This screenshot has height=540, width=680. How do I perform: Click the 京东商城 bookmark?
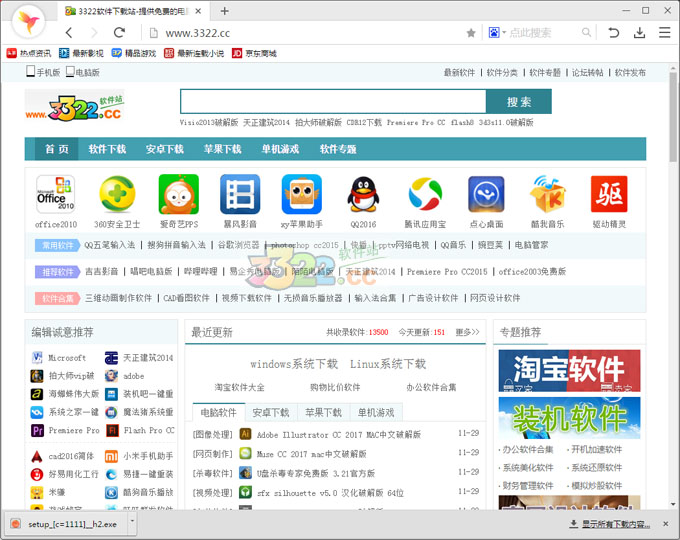tap(254, 53)
